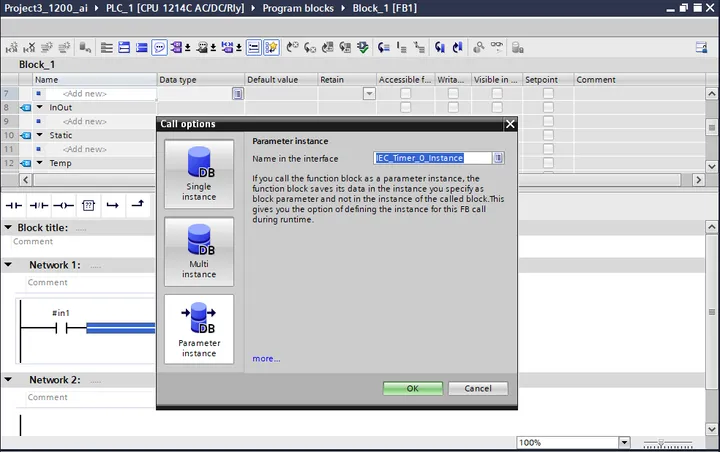This screenshot has height=452, width=720.
Task: Insert an empty box instruction
Action: [x=88, y=205]
